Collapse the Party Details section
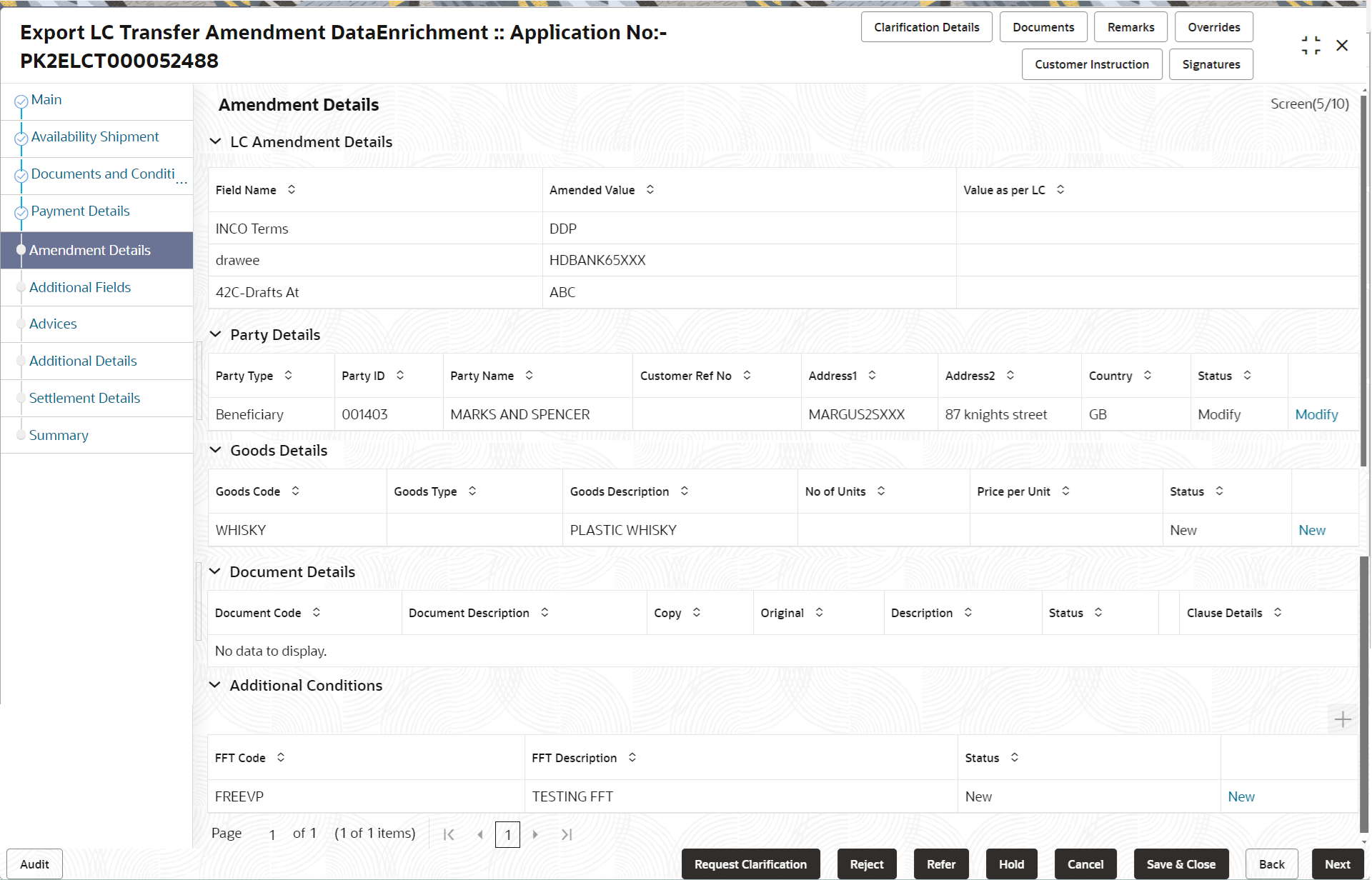The width and height of the screenshot is (1372, 880). [216, 334]
